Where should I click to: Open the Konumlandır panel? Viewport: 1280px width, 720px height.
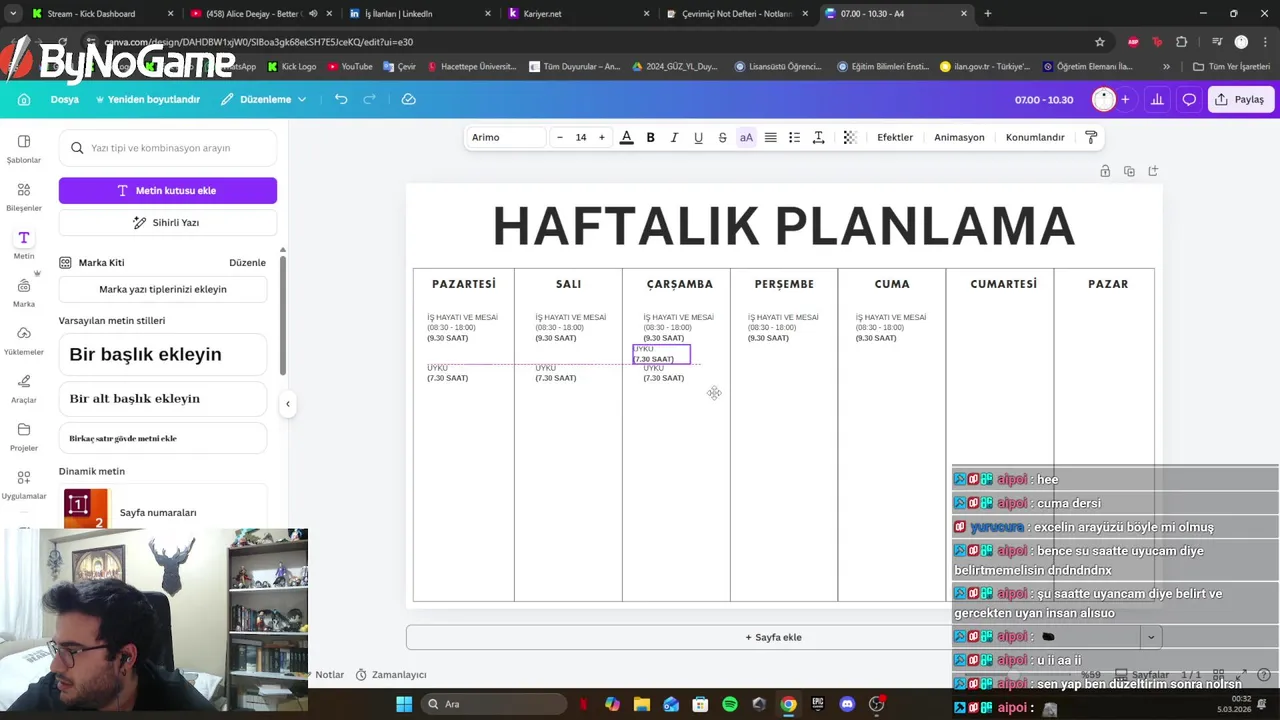coord(1035,137)
